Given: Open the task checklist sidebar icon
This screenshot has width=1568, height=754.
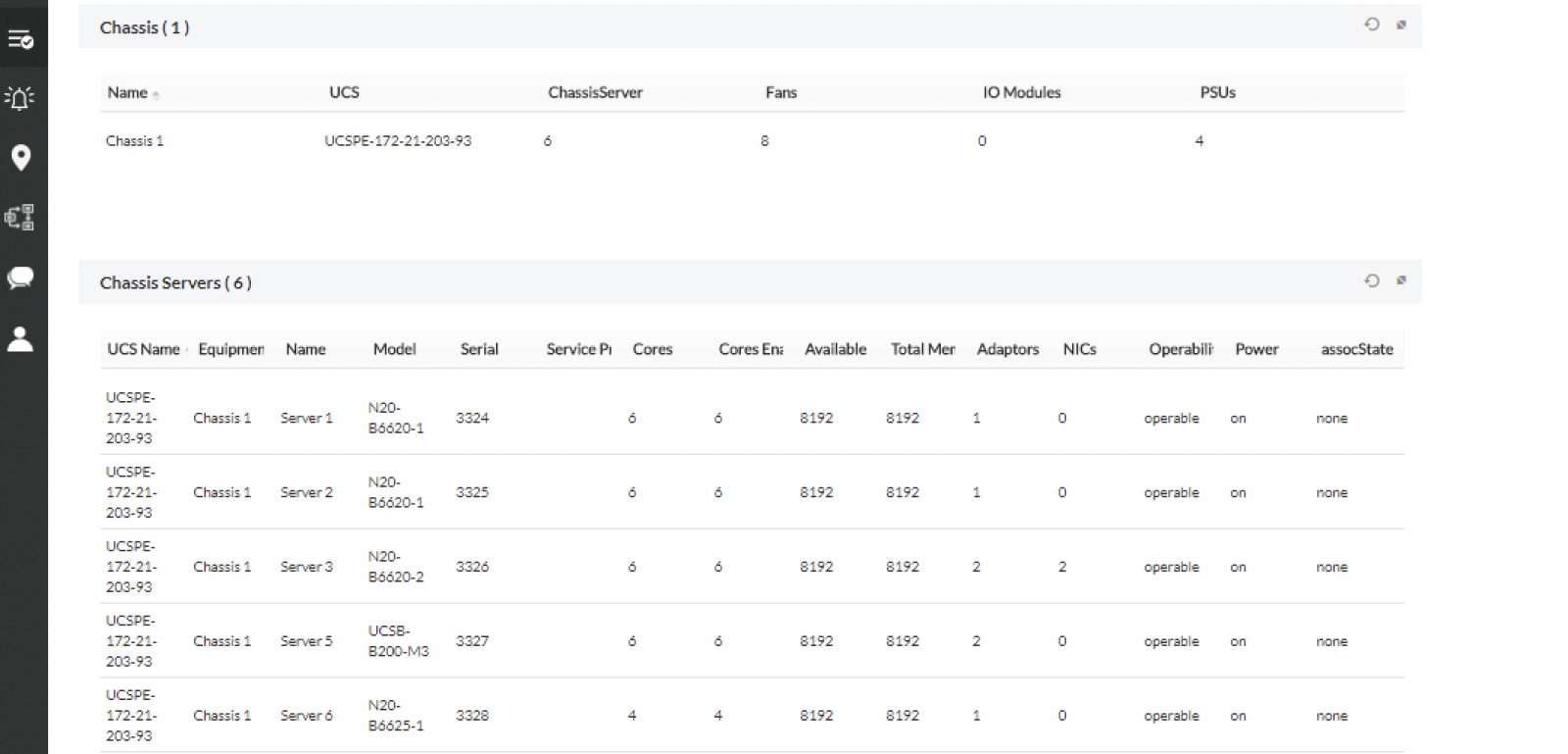Looking at the screenshot, I should point(21,39).
